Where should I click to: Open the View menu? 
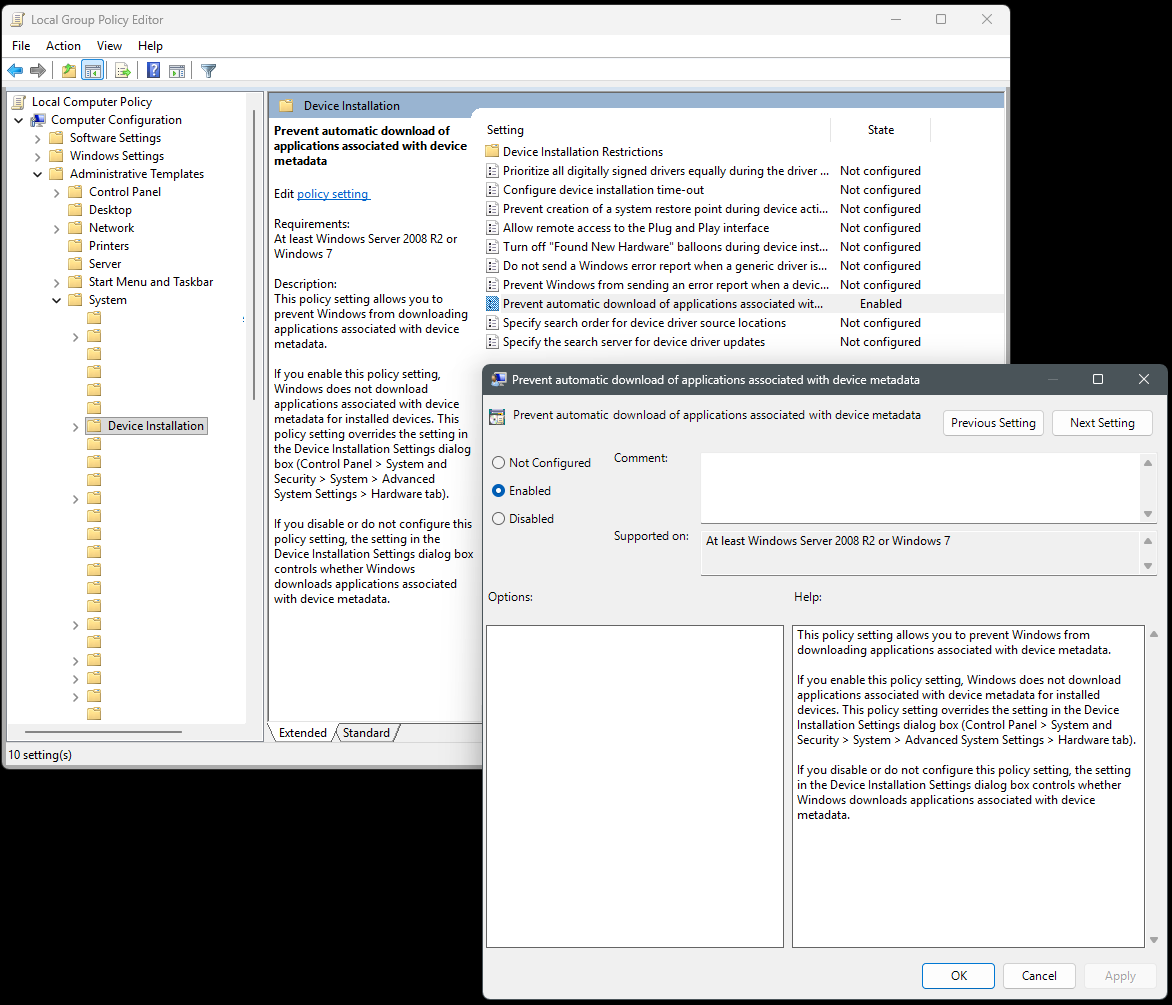click(109, 46)
